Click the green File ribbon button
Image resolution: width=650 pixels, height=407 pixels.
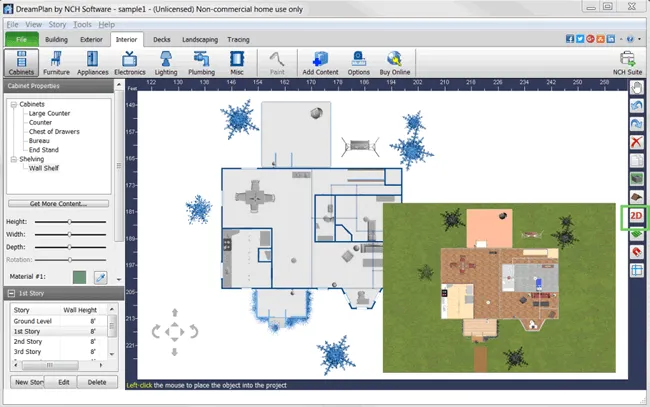tap(22, 39)
